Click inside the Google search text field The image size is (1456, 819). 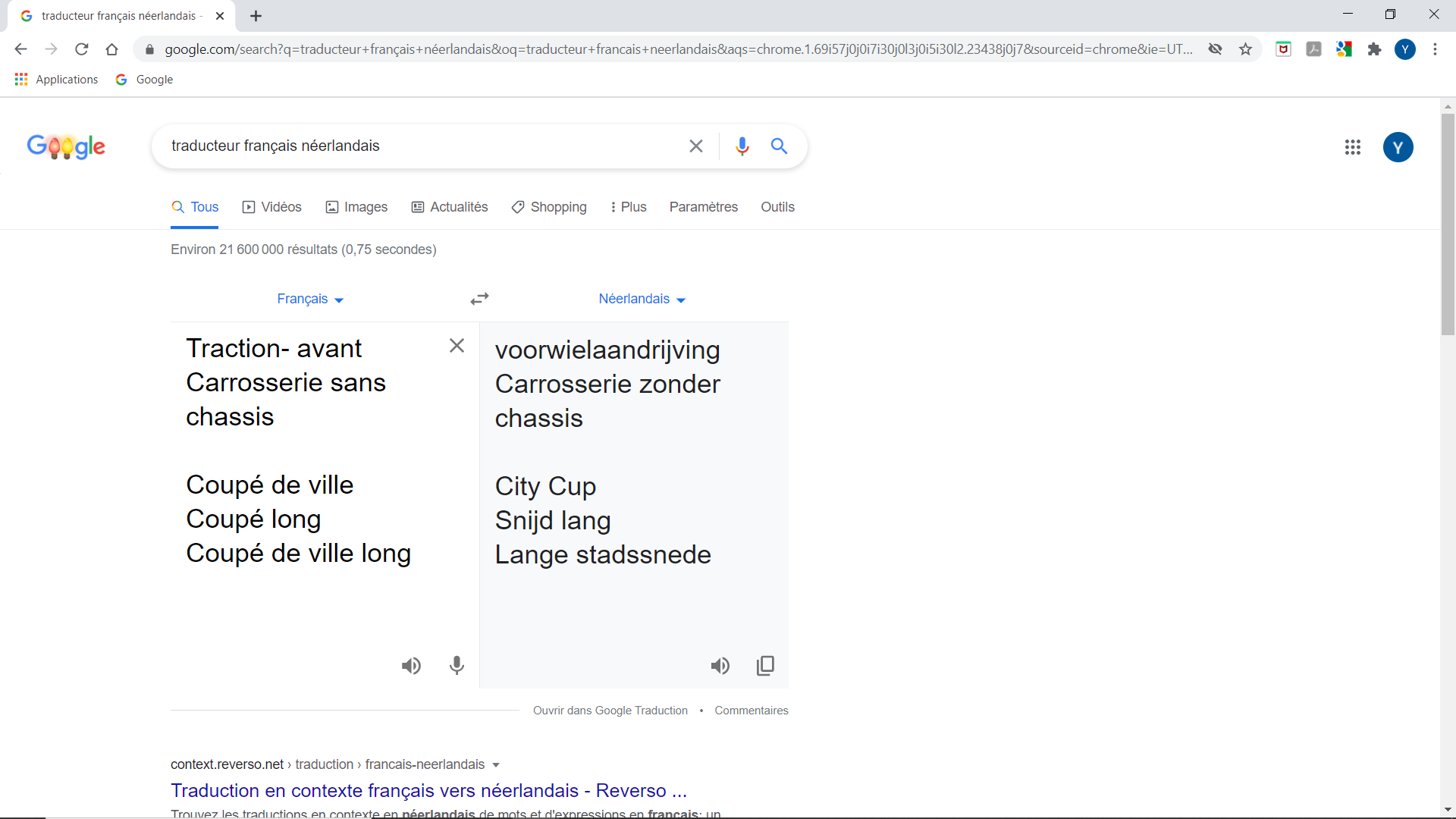click(x=421, y=146)
